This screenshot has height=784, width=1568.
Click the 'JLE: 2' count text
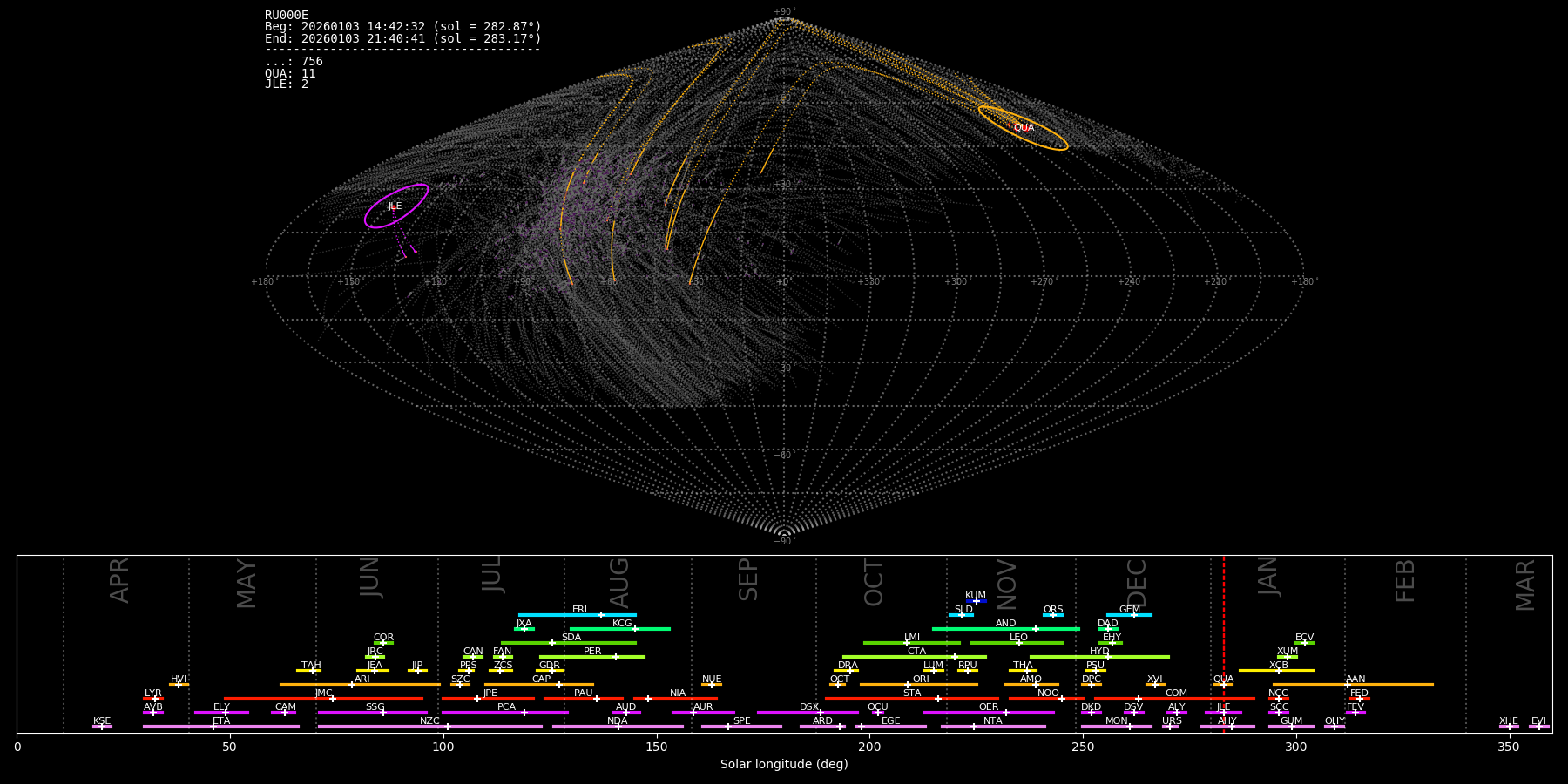point(287,84)
